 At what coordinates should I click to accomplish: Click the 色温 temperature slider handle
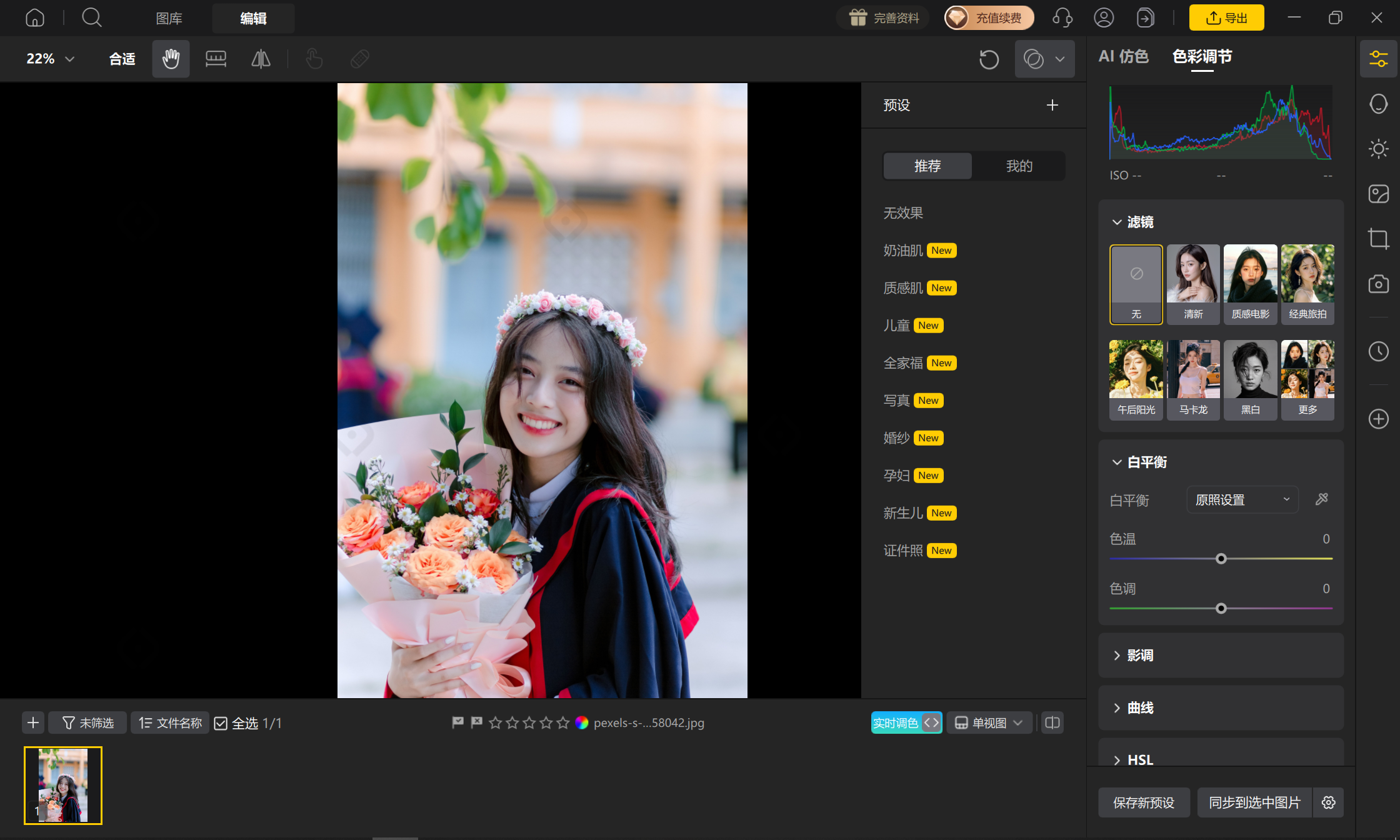point(1221,559)
